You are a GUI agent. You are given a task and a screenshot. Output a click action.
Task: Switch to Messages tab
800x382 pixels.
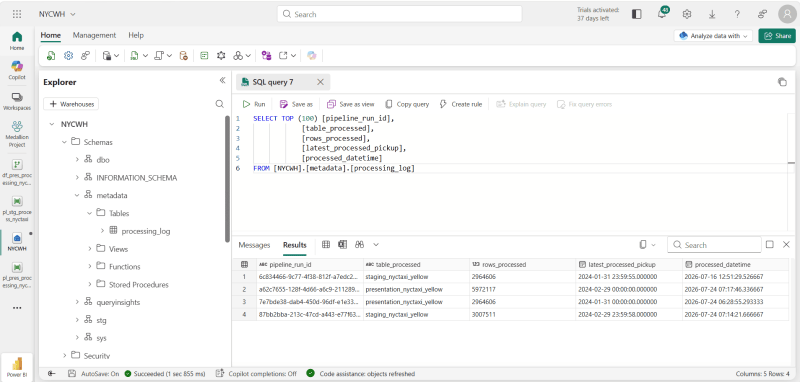254,245
